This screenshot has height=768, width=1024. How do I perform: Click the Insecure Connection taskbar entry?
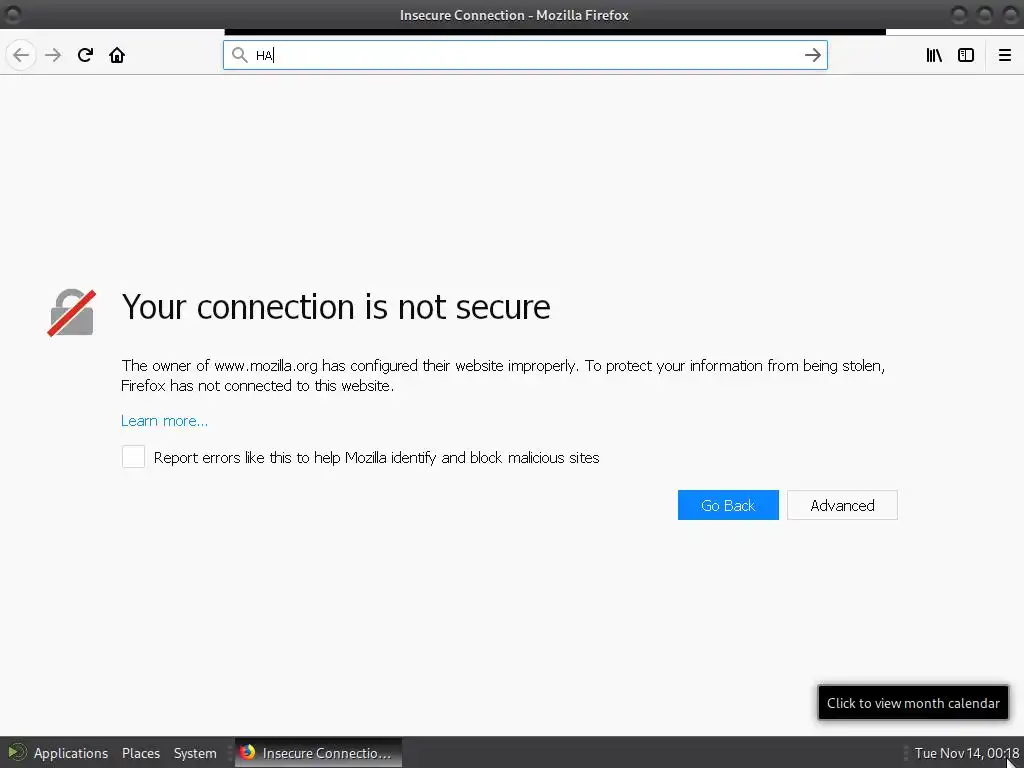pos(318,753)
